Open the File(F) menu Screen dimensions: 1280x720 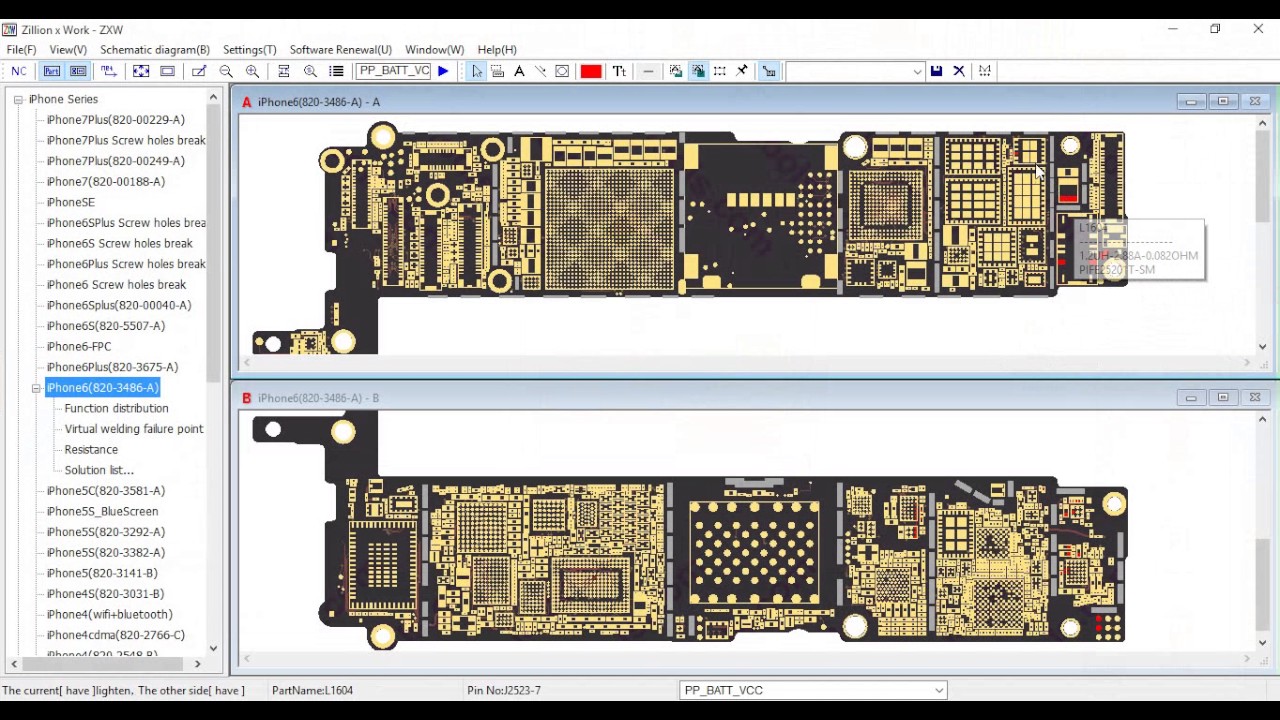[21, 50]
